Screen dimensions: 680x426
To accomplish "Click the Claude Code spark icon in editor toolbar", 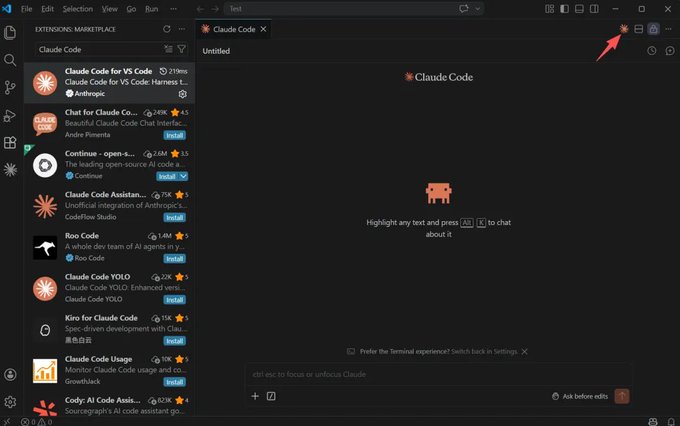I will tap(624, 29).
